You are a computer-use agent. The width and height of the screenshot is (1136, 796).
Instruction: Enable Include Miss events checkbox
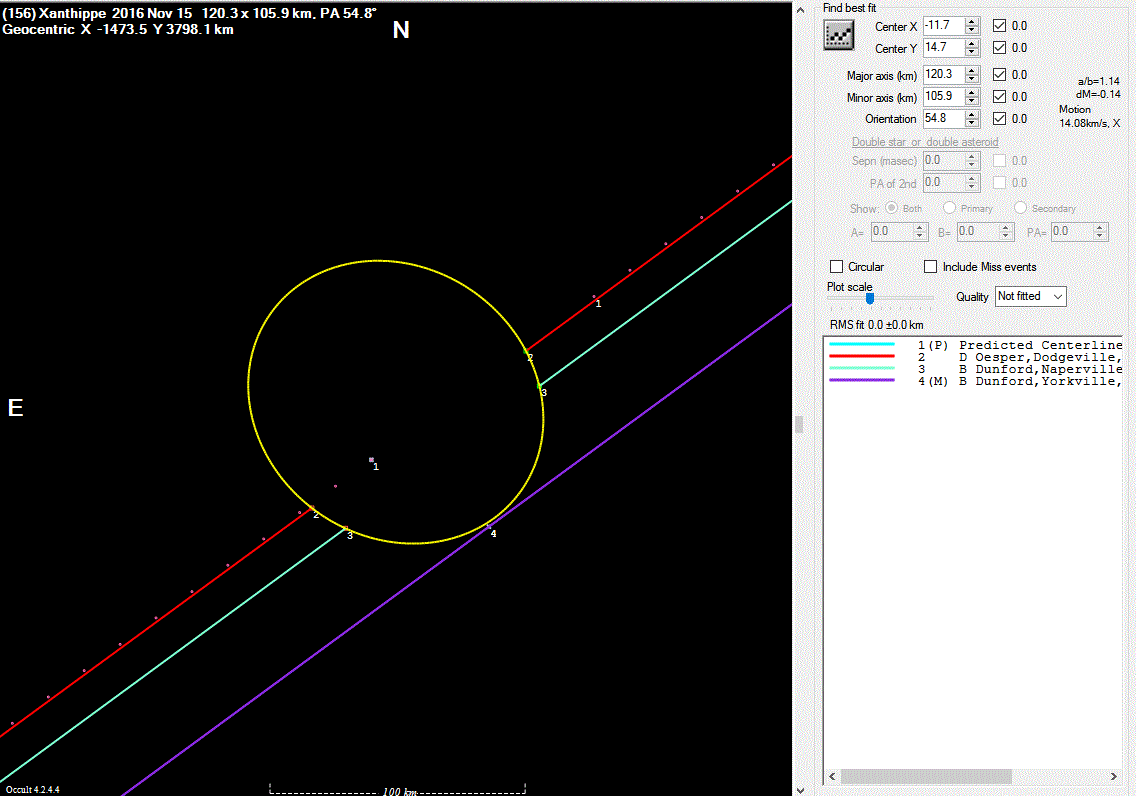(x=931, y=267)
